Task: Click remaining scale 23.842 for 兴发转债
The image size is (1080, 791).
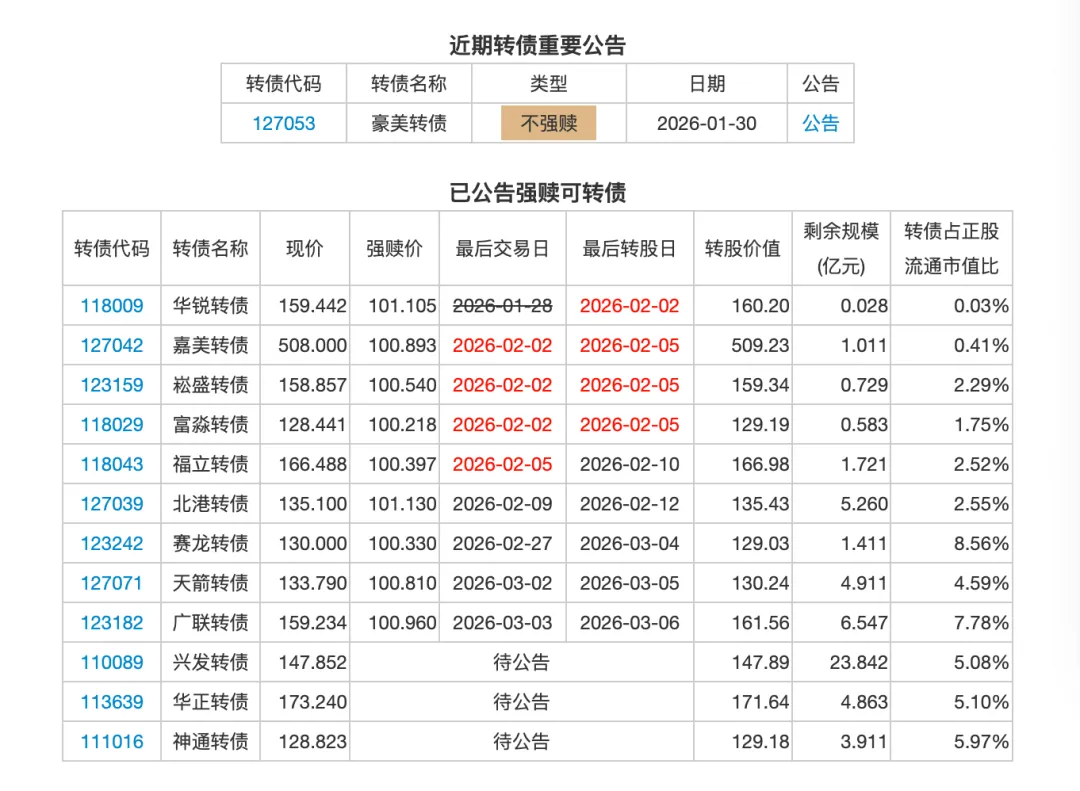Action: tap(858, 662)
